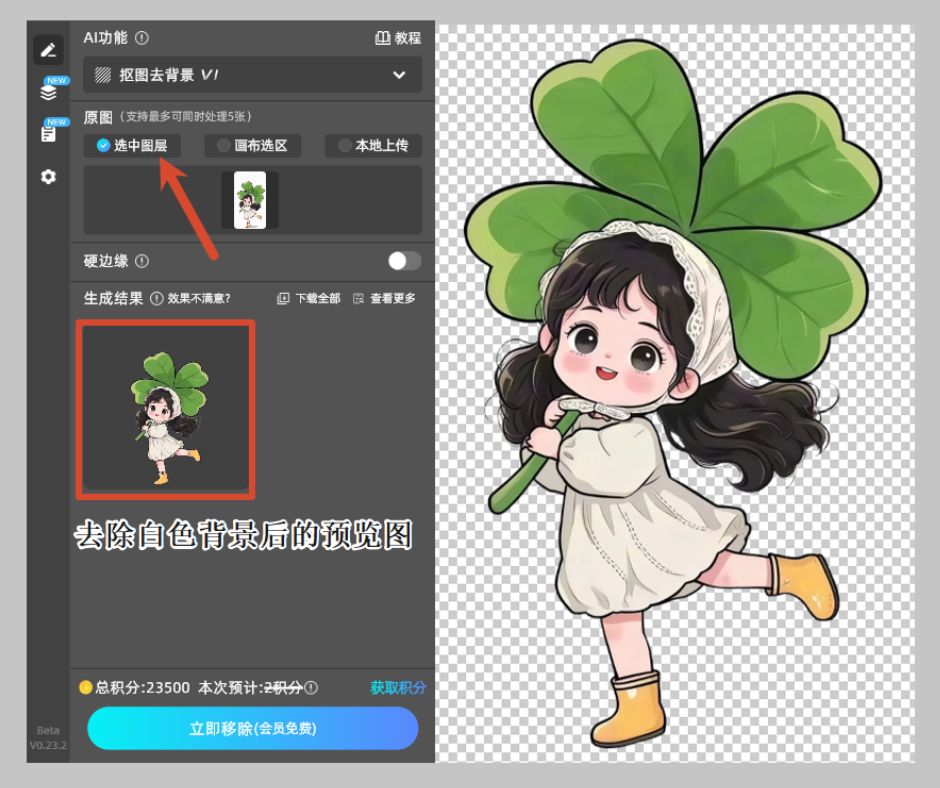Click the 获取积分 get points link
The height and width of the screenshot is (788, 940).
[398, 688]
